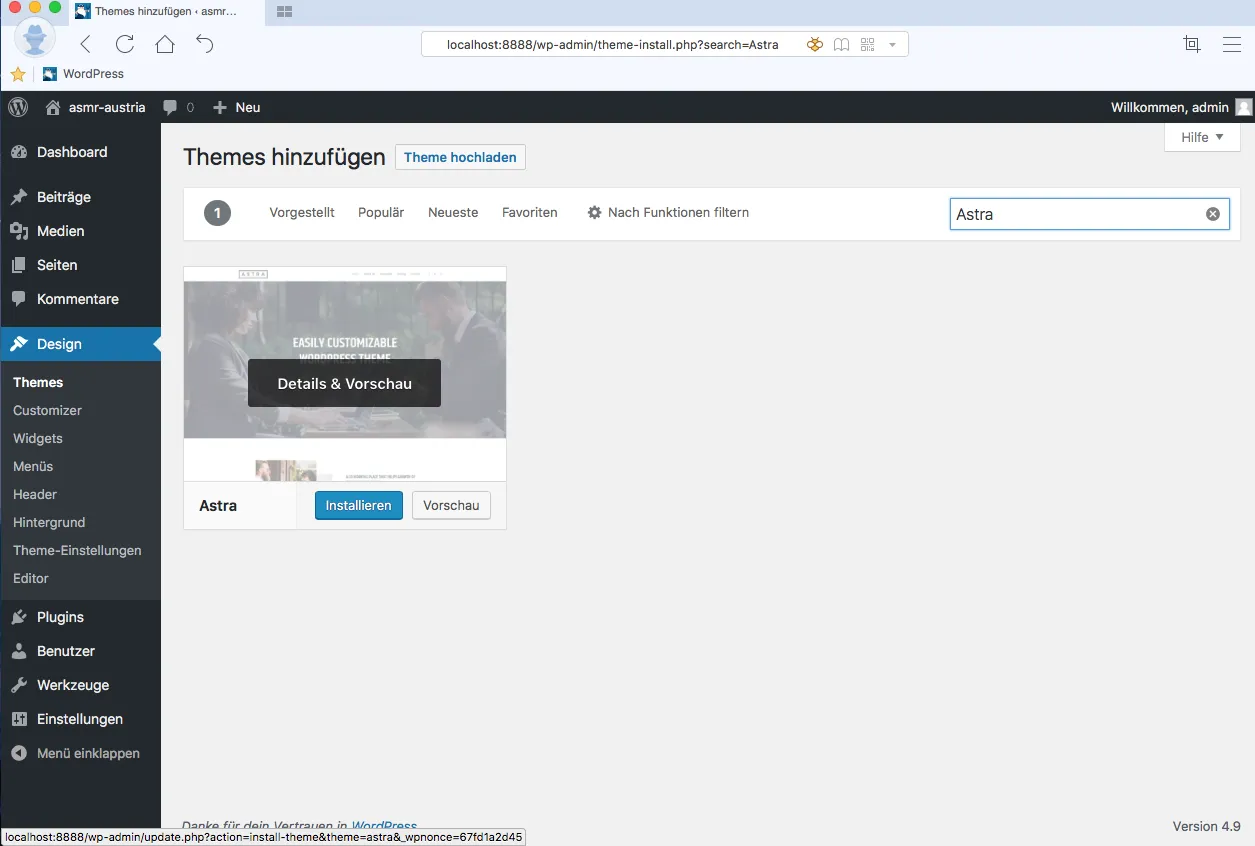Go to Dashboard in sidebar
The height and width of the screenshot is (846, 1255).
pyautogui.click(x=80, y=152)
